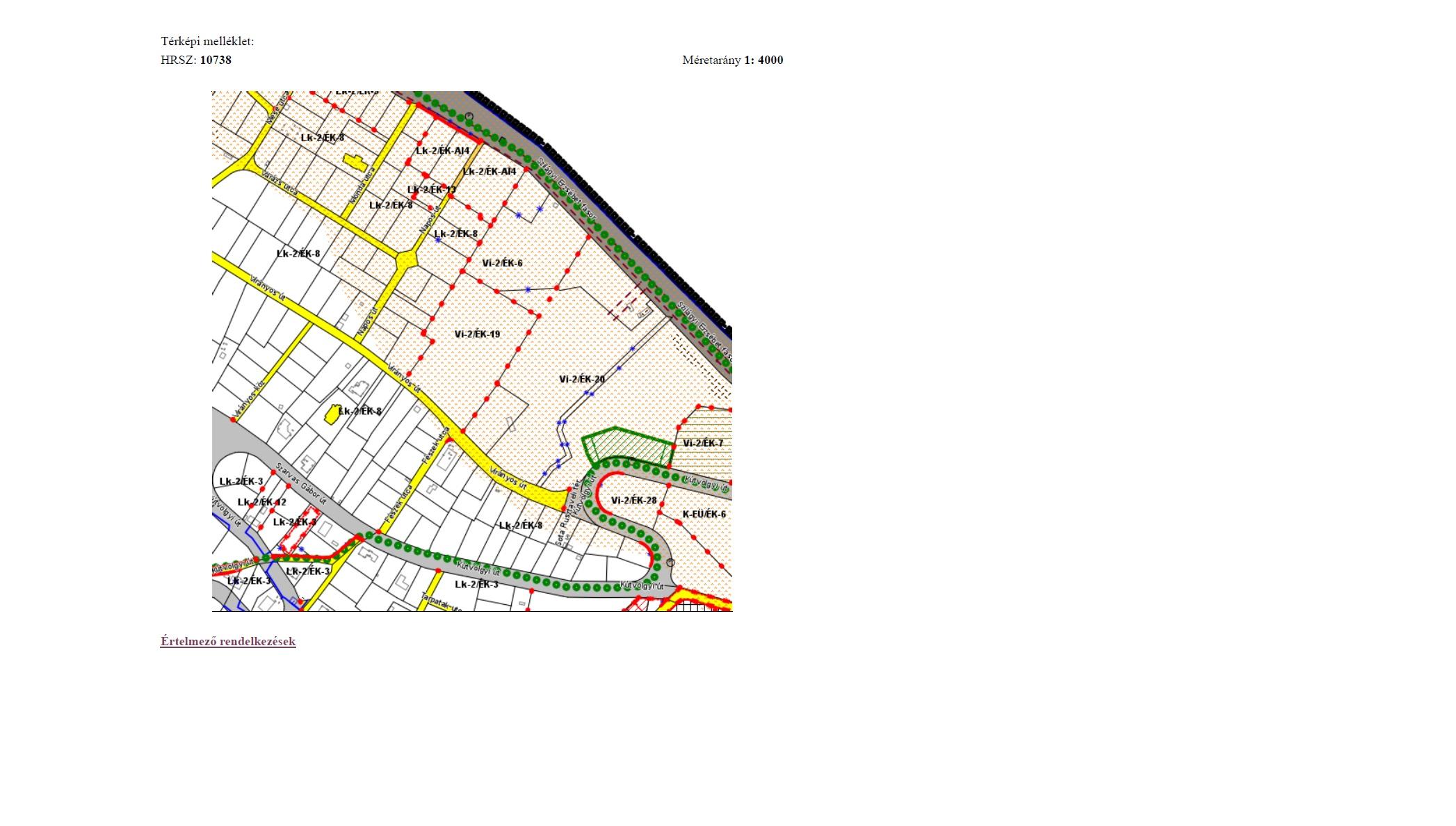1456x826 pixels.
Task: Click the yellow octagonal junction on Napos út
Action: coord(406,261)
